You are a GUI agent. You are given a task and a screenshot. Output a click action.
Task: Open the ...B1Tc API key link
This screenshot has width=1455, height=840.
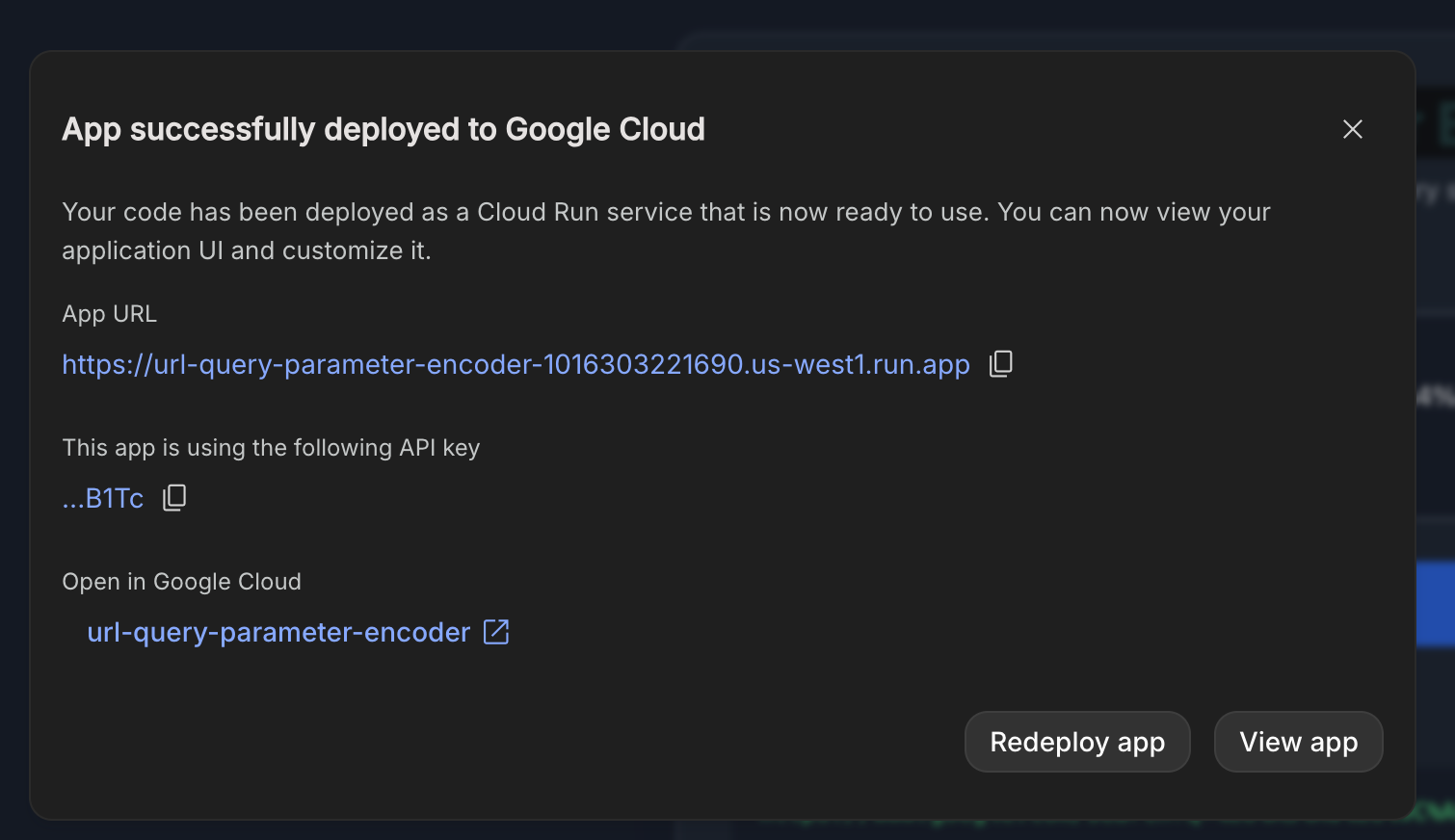pyautogui.click(x=103, y=498)
